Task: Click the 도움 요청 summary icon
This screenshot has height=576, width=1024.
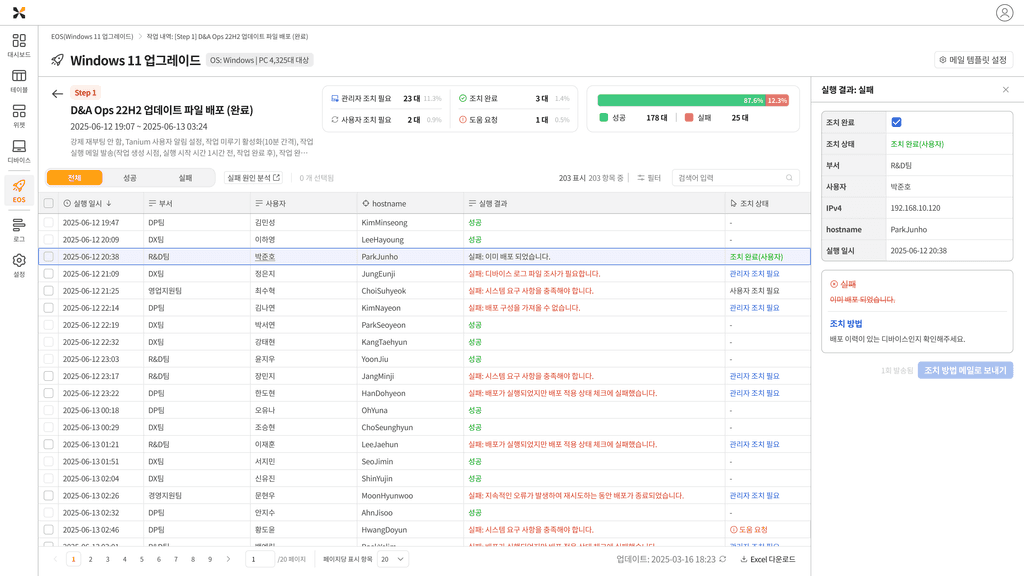Action: pos(462,120)
